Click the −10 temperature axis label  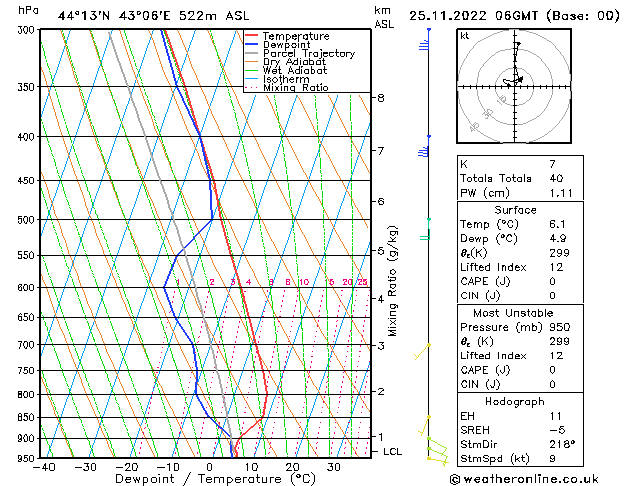[x=168, y=467]
